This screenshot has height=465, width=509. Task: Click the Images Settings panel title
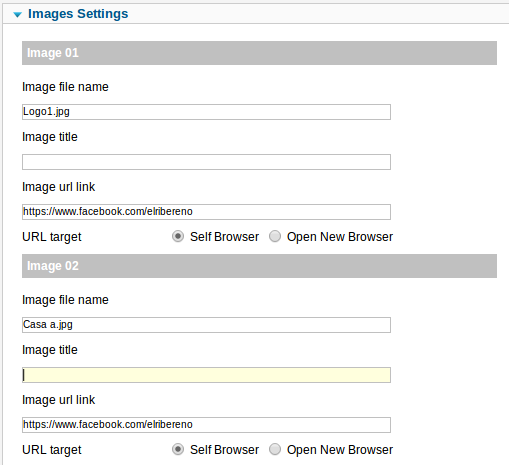pyautogui.click(x=78, y=14)
